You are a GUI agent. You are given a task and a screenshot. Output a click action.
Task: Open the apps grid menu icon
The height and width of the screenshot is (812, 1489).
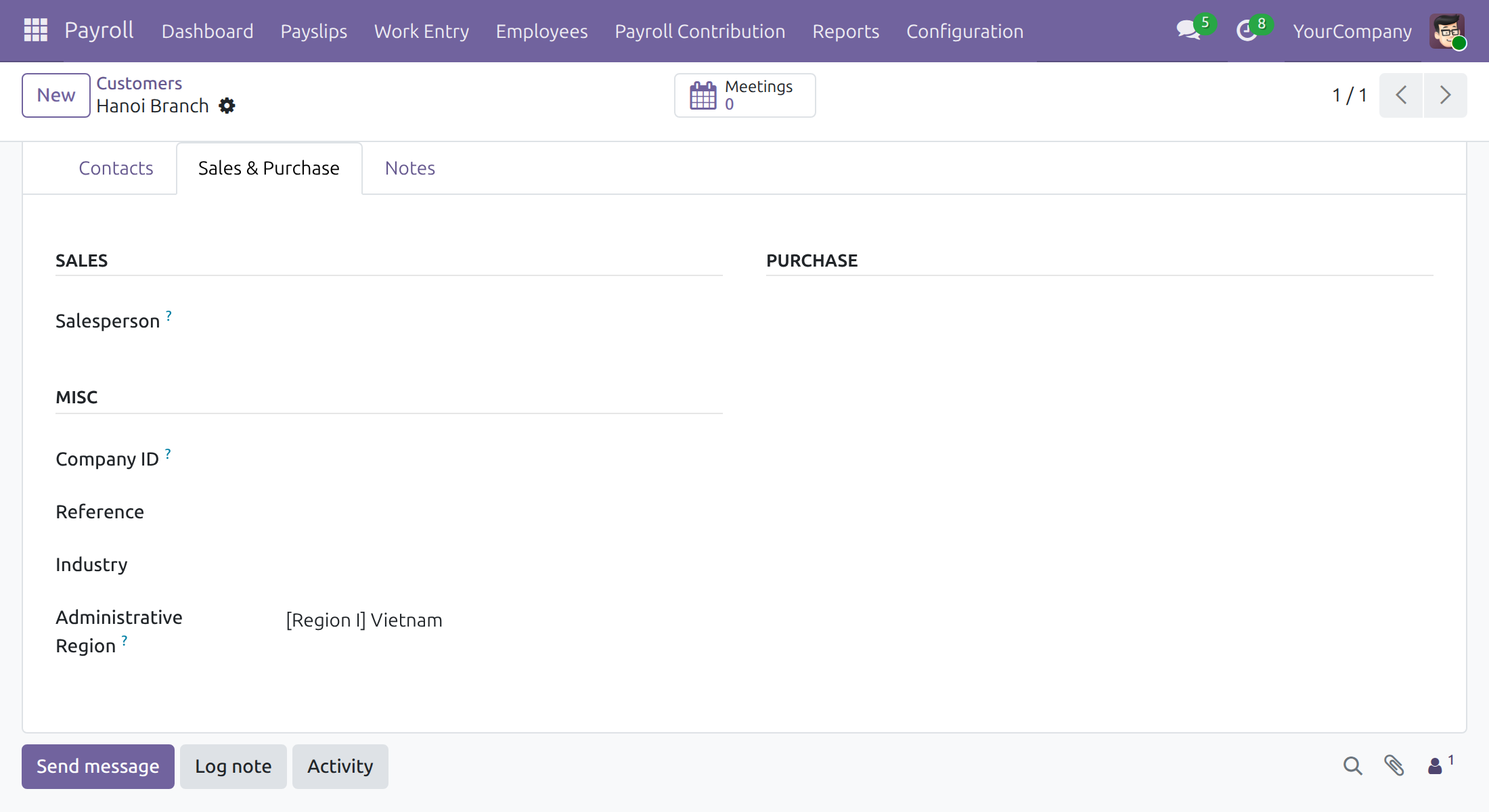pyautogui.click(x=35, y=30)
